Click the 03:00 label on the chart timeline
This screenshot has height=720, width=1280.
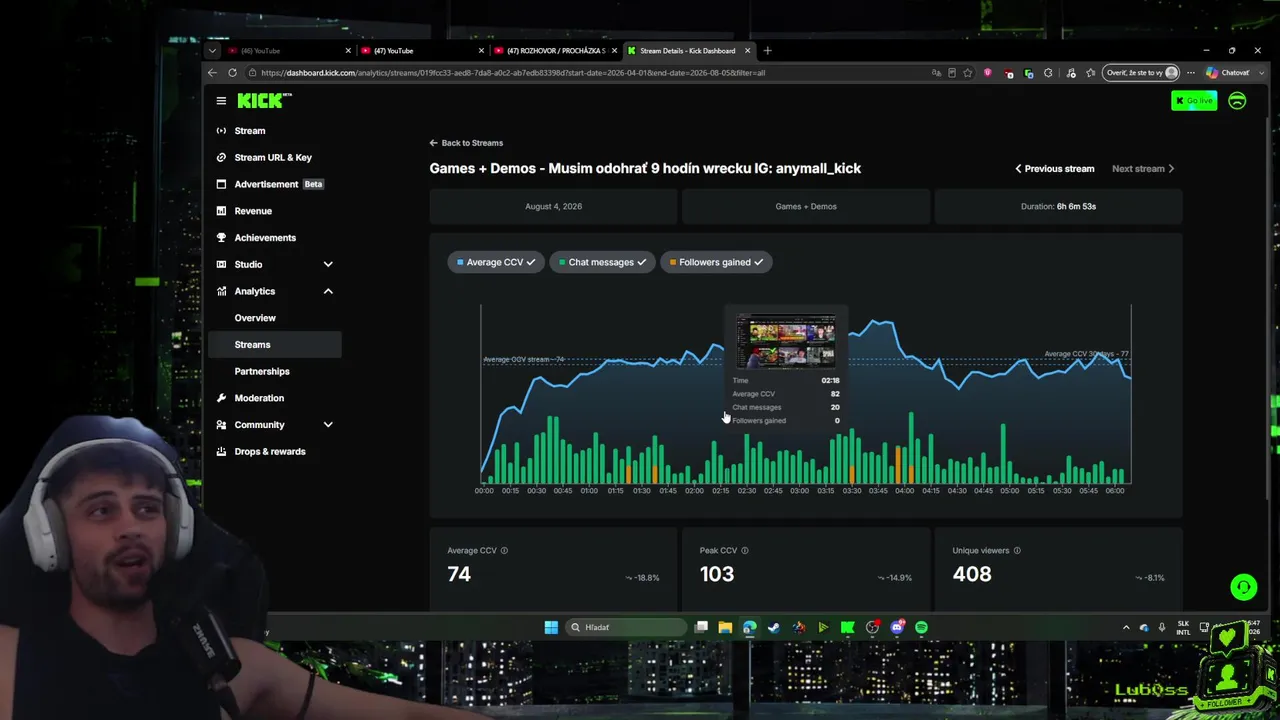(x=799, y=491)
